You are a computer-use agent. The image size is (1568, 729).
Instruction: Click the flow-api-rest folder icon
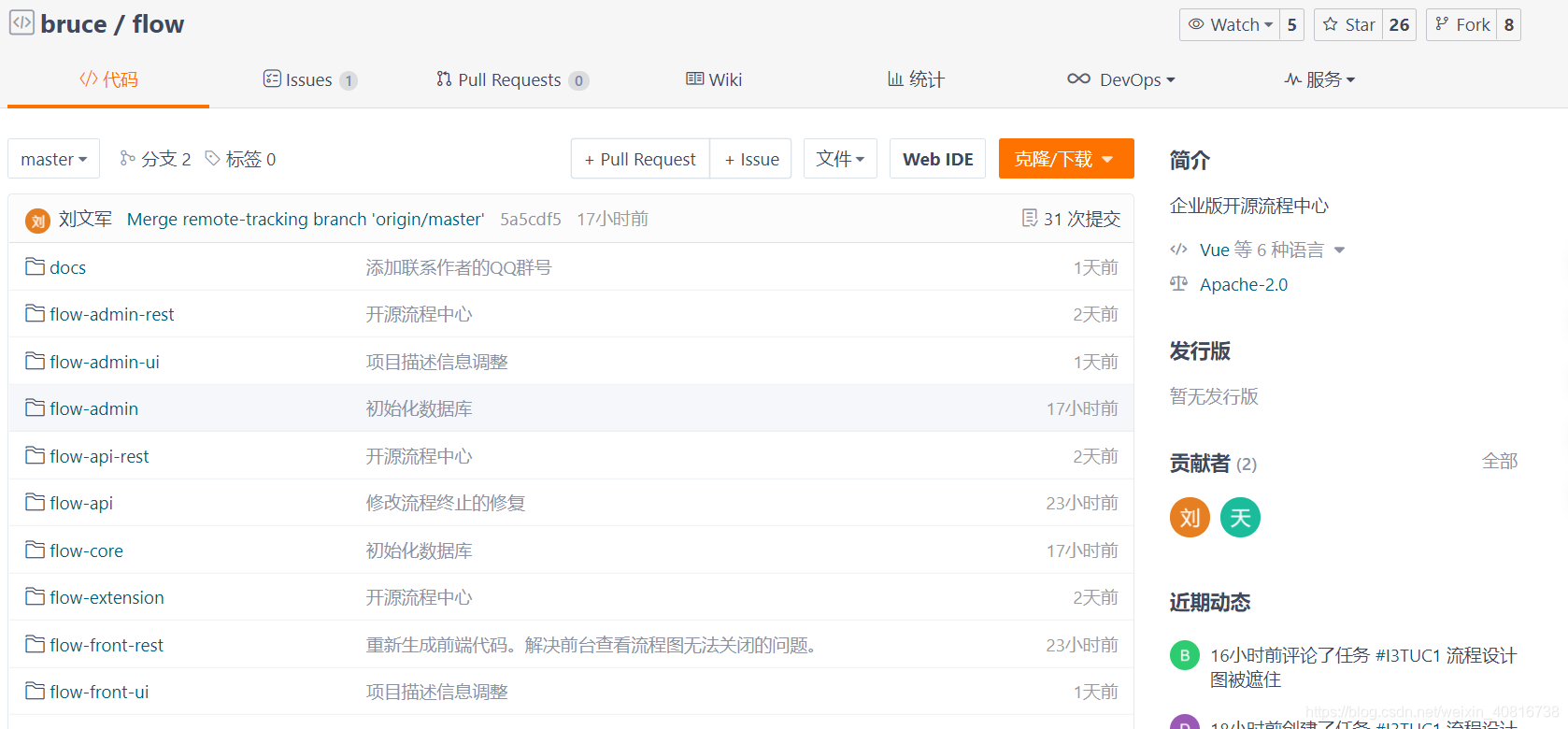pyautogui.click(x=36, y=455)
